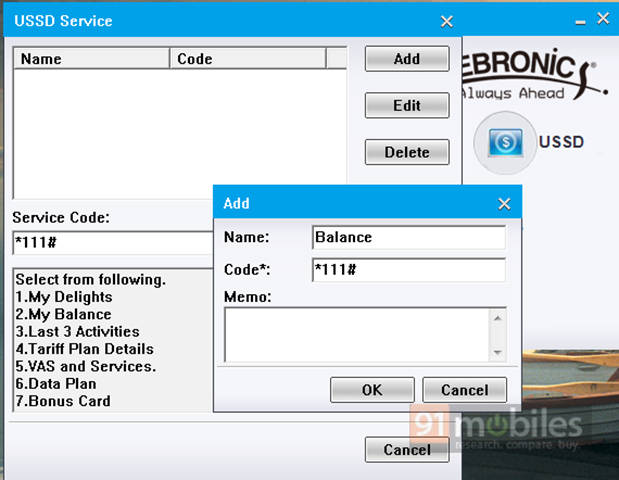Click the Name field containing Balance
The image size is (619, 480).
coord(408,238)
